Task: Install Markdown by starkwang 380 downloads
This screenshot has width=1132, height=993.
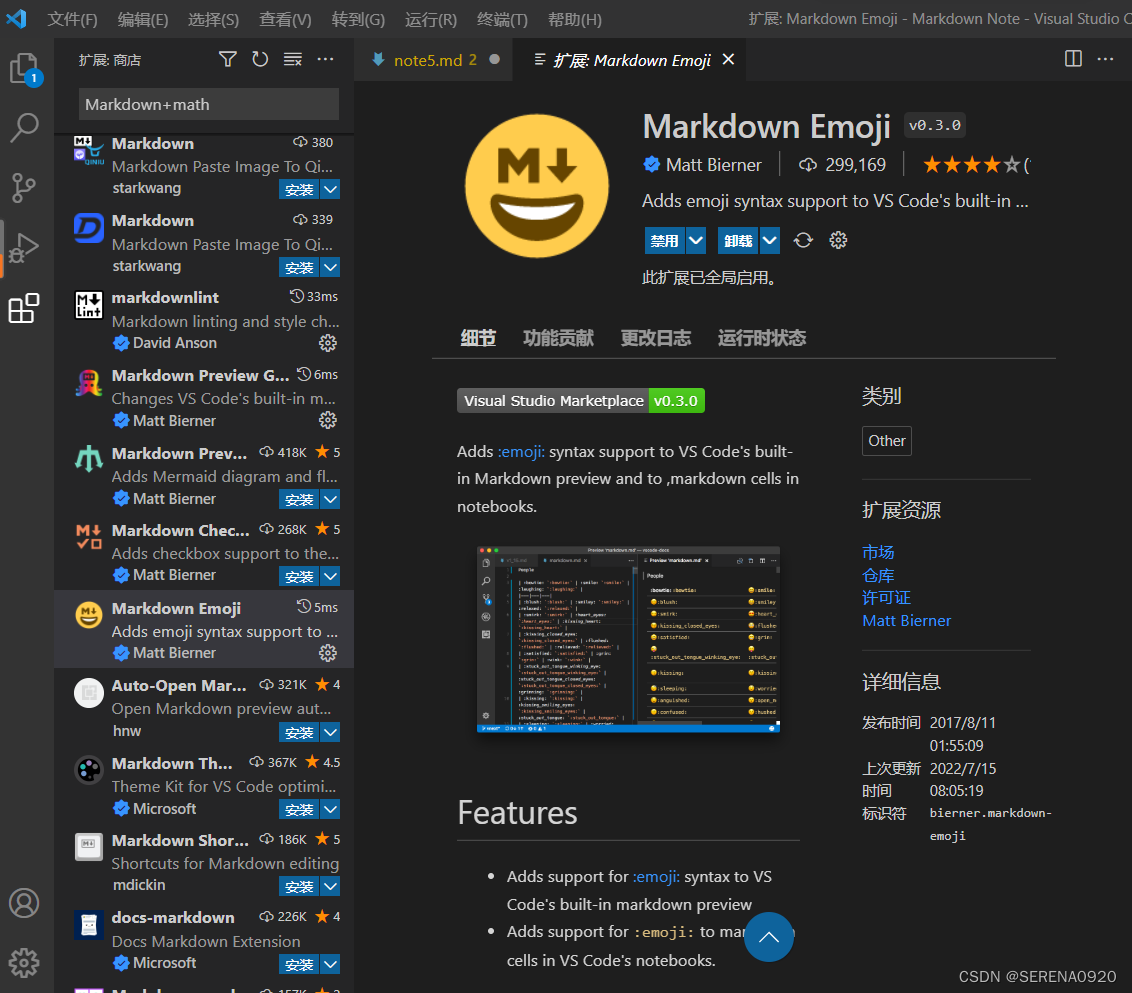Action: (299, 190)
